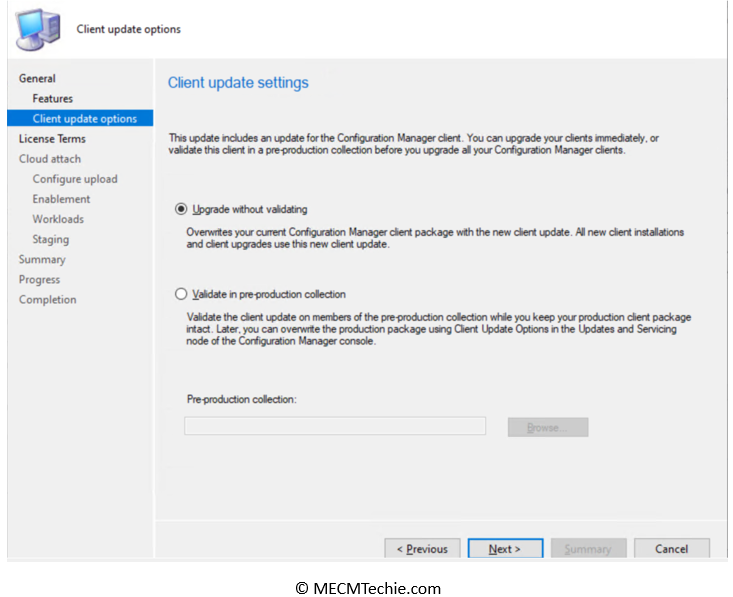Image resolution: width=733 pixels, height=597 pixels.
Task: Click the intro text 'This update includes'
Action: (413, 144)
